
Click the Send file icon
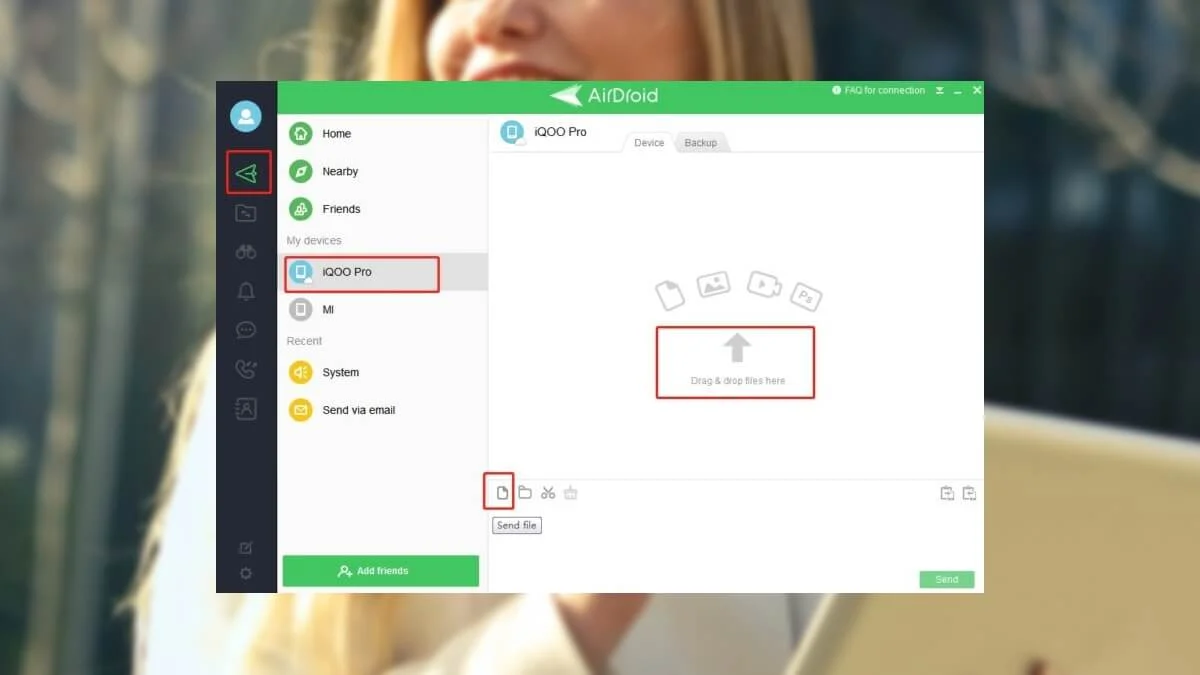pos(502,493)
